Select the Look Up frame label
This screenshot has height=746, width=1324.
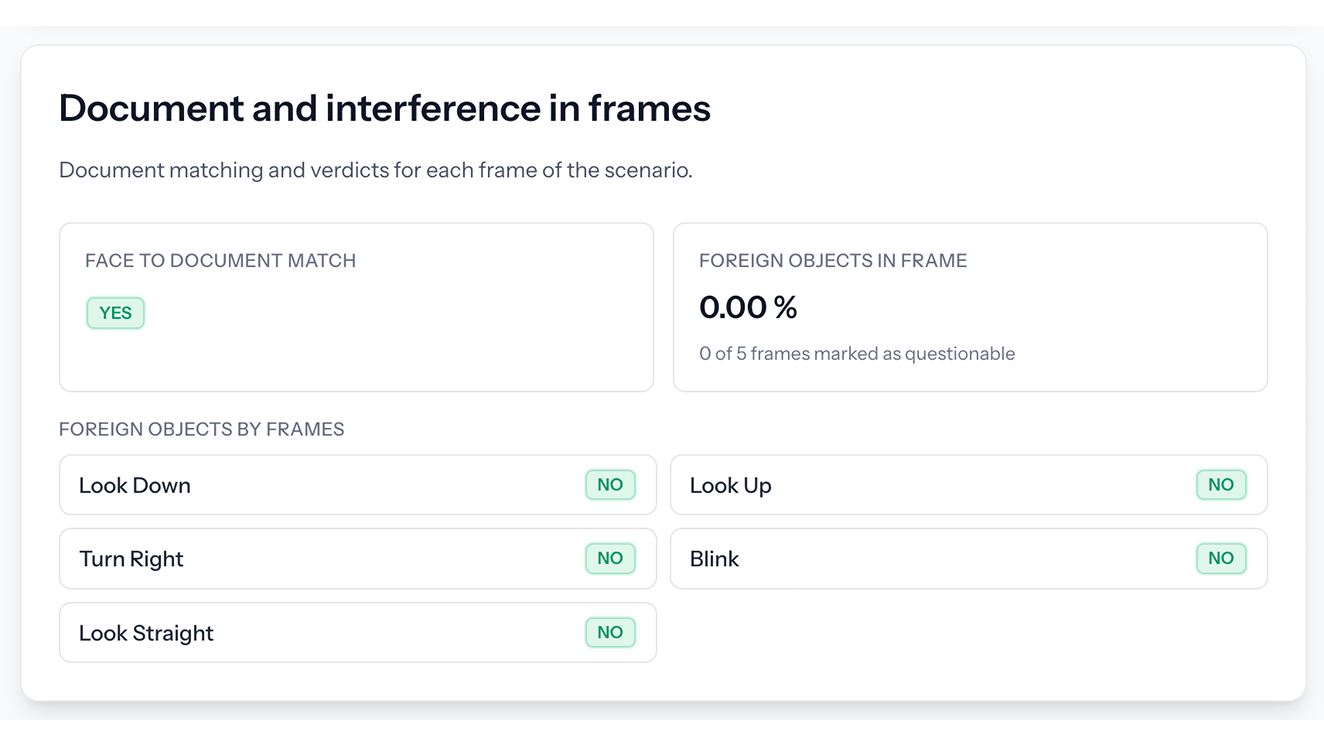click(x=730, y=486)
